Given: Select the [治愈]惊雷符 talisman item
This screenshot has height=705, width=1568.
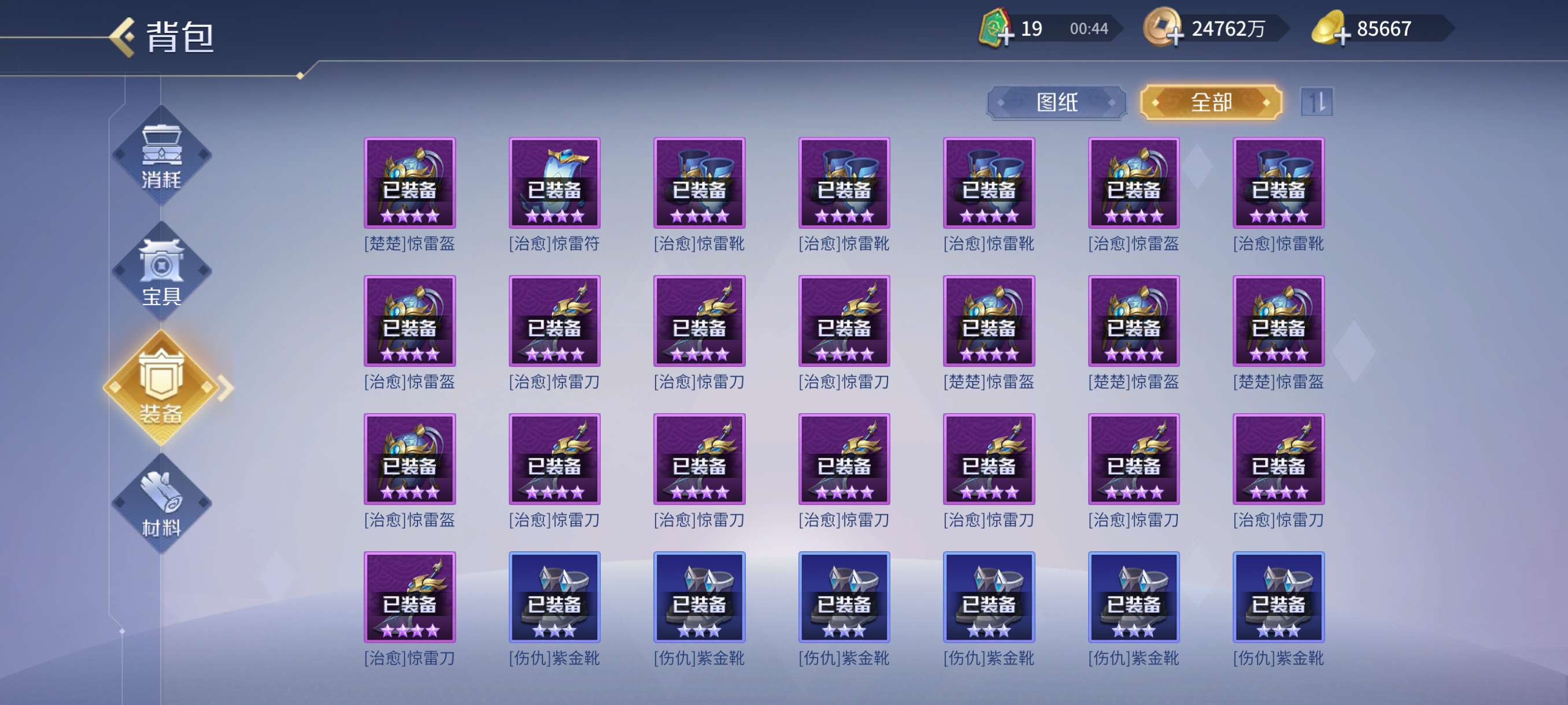Looking at the screenshot, I should (x=554, y=183).
